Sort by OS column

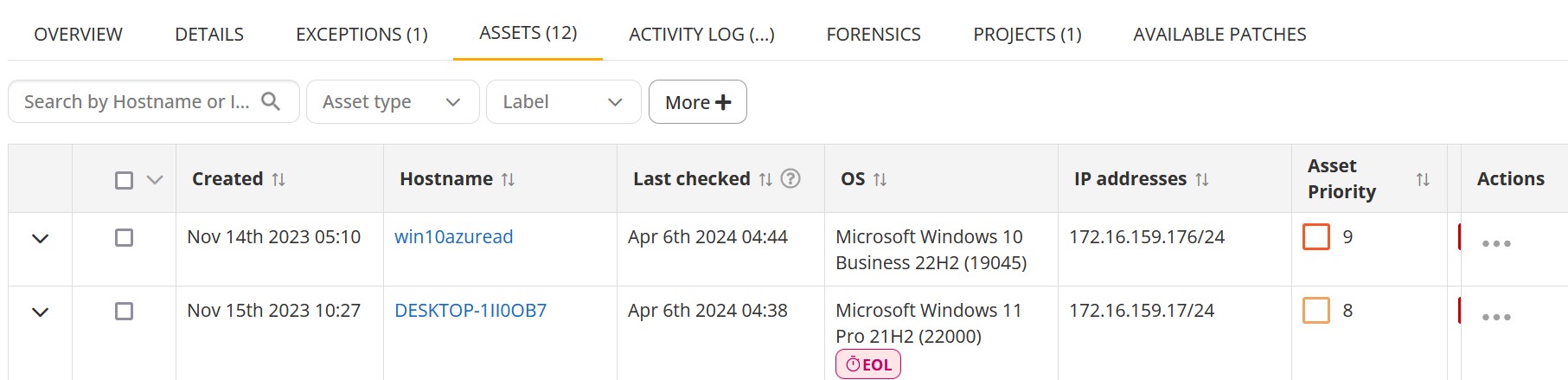(880, 179)
